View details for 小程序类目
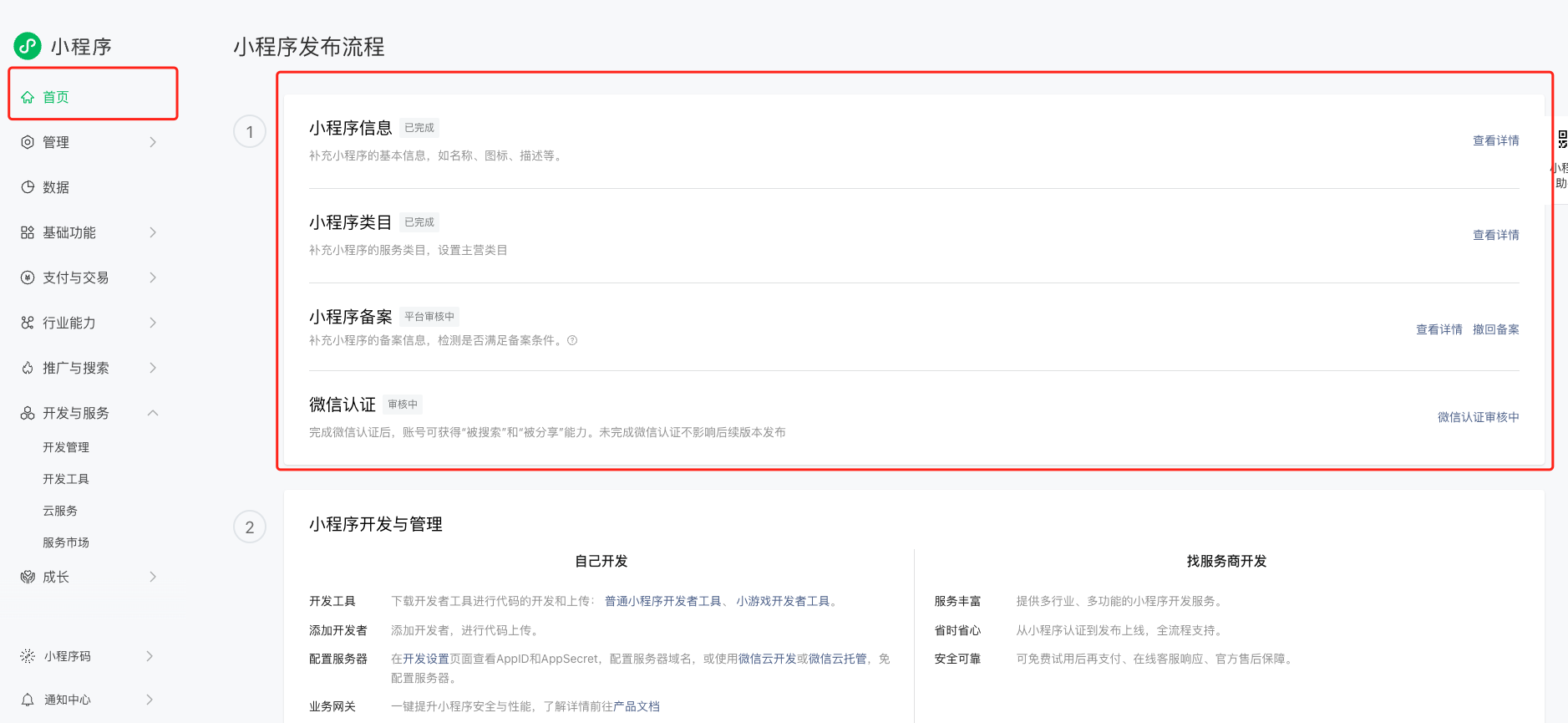Image resolution: width=1568 pixels, height=723 pixels. coord(1495,235)
